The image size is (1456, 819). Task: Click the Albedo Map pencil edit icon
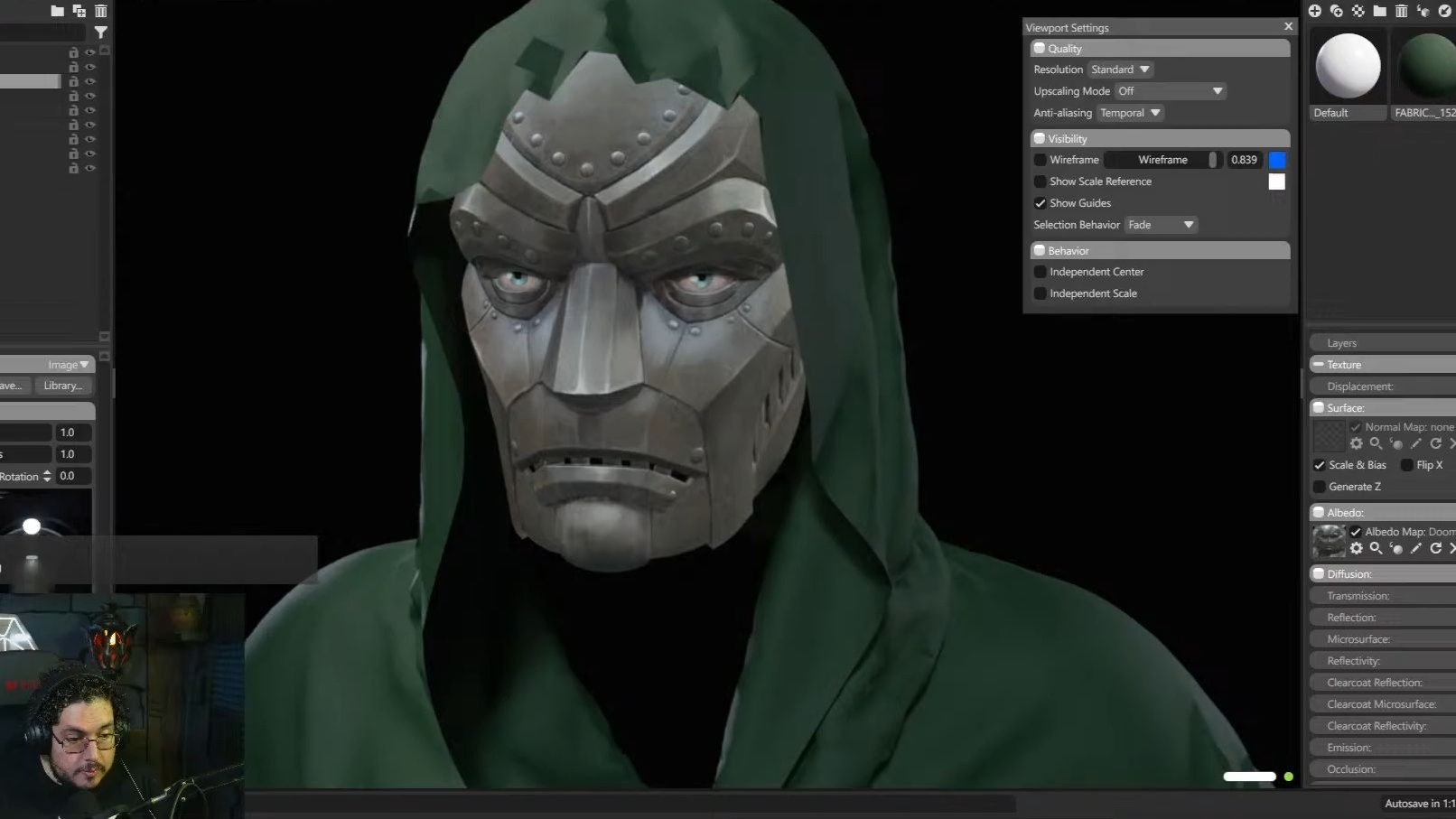coord(1416,548)
